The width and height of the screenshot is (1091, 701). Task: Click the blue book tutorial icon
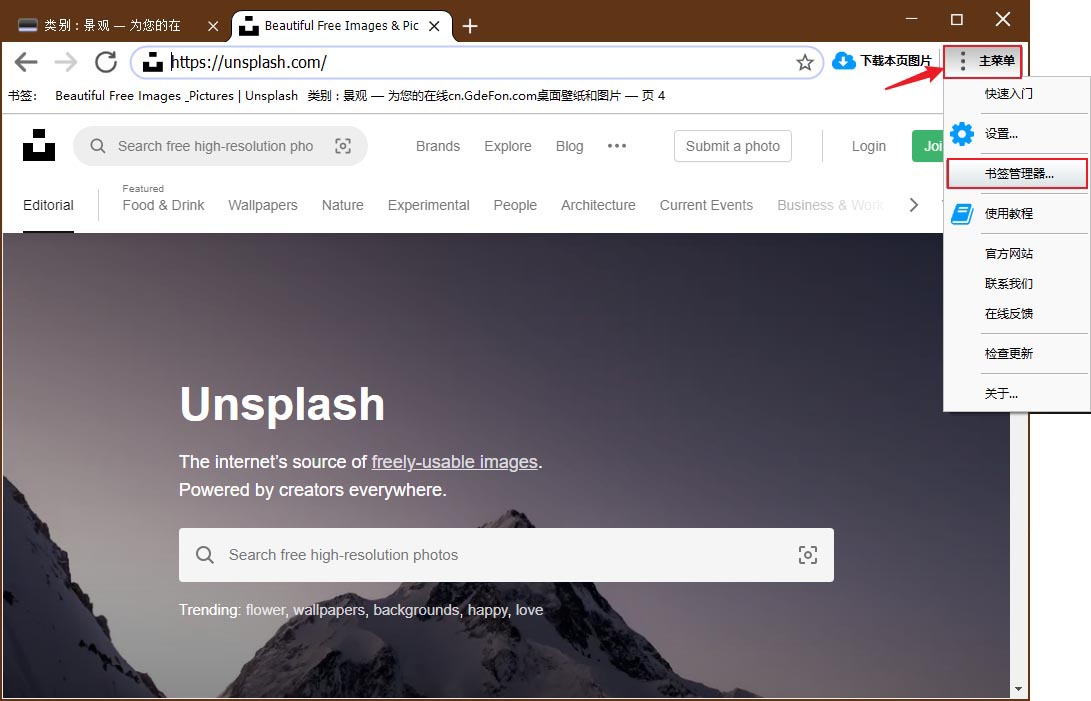click(x=962, y=214)
